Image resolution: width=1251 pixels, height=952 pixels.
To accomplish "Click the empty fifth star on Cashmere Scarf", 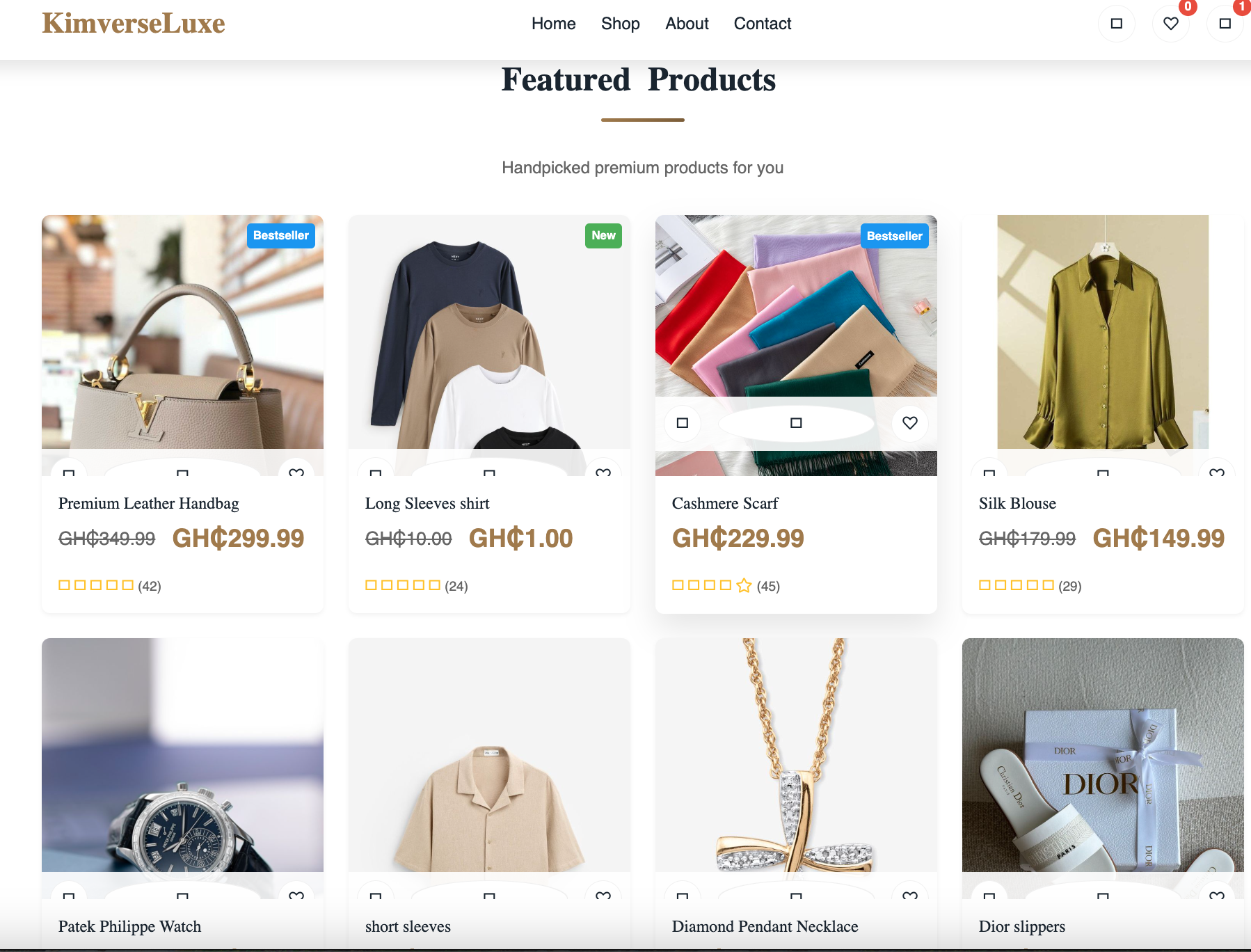I will coord(744,585).
